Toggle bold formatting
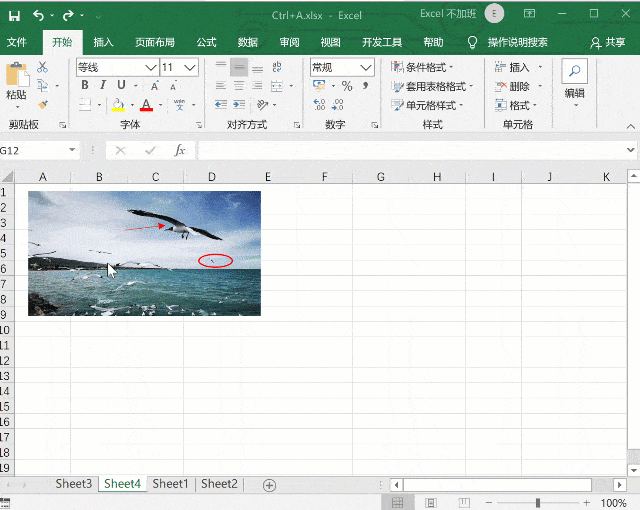The width and height of the screenshot is (640, 510). point(85,85)
